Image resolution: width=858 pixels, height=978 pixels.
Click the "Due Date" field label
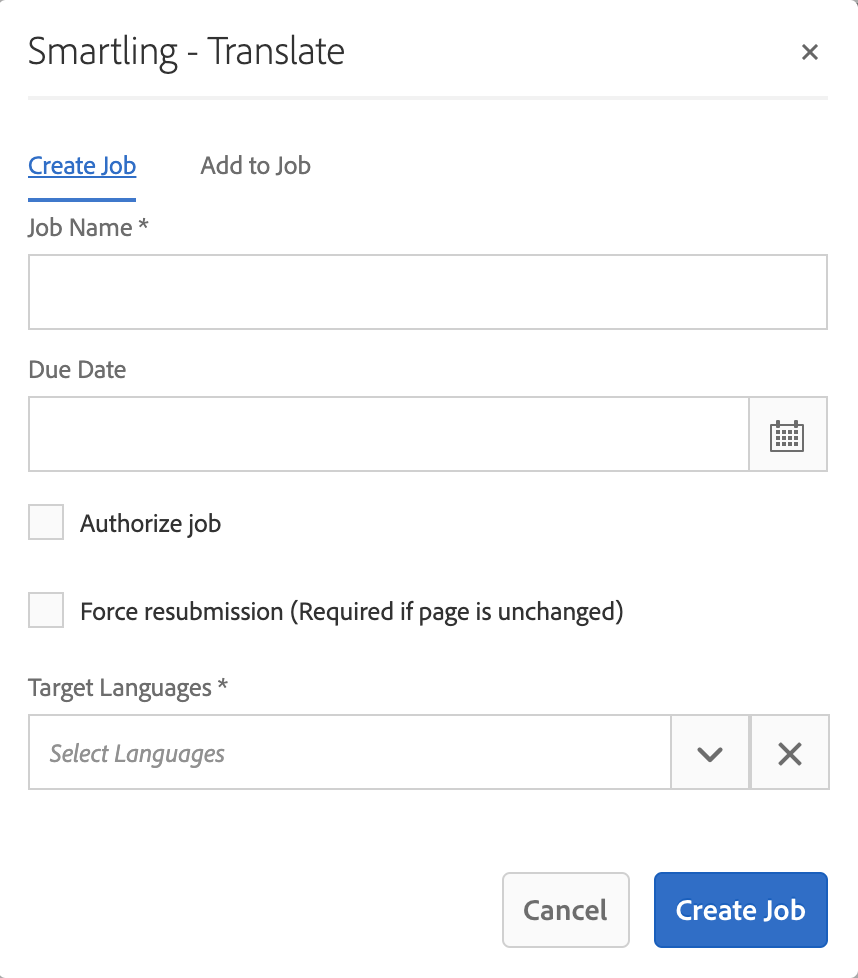(77, 370)
